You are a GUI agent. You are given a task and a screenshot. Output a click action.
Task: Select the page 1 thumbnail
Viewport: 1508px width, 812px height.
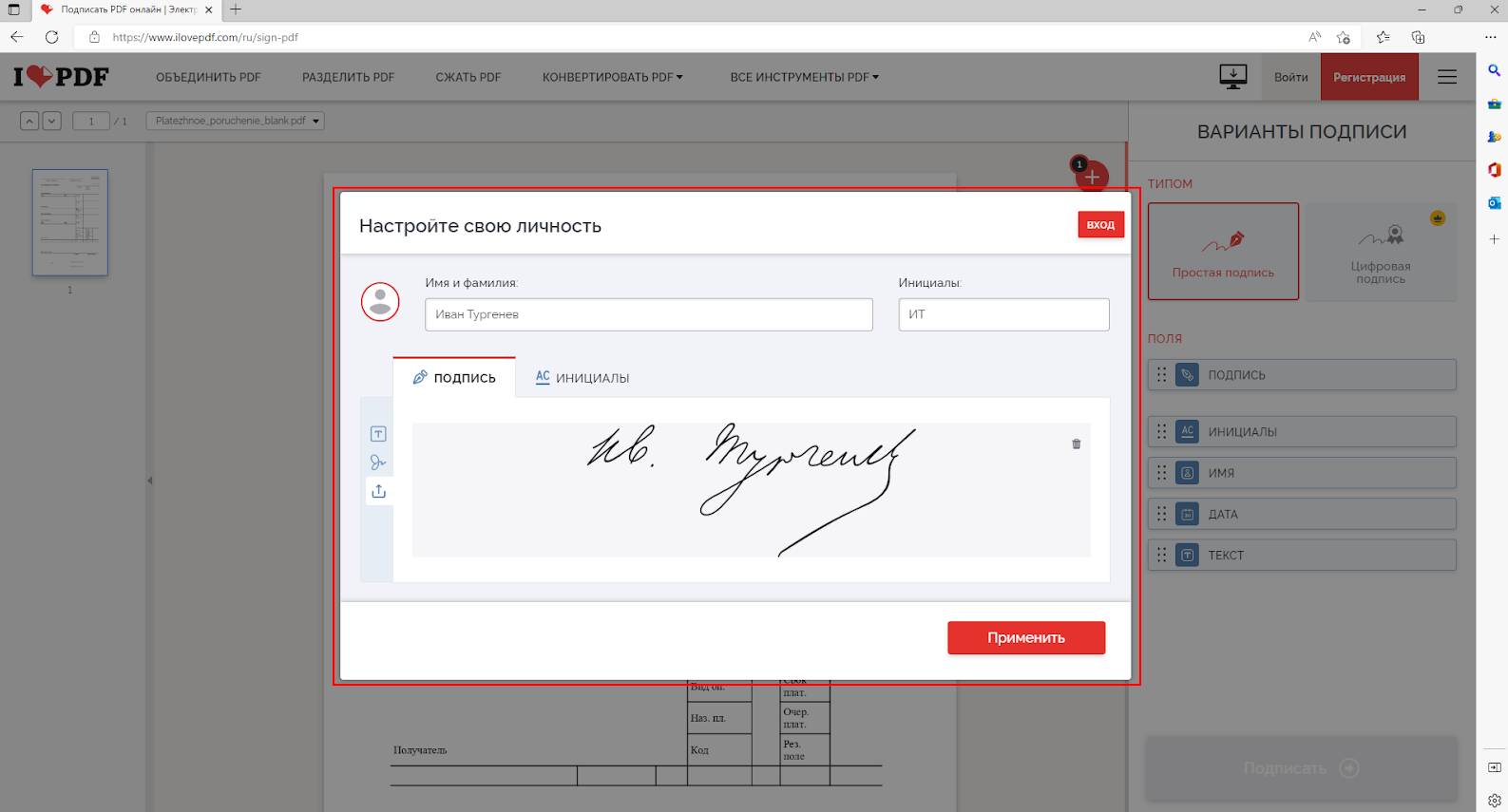click(x=70, y=222)
